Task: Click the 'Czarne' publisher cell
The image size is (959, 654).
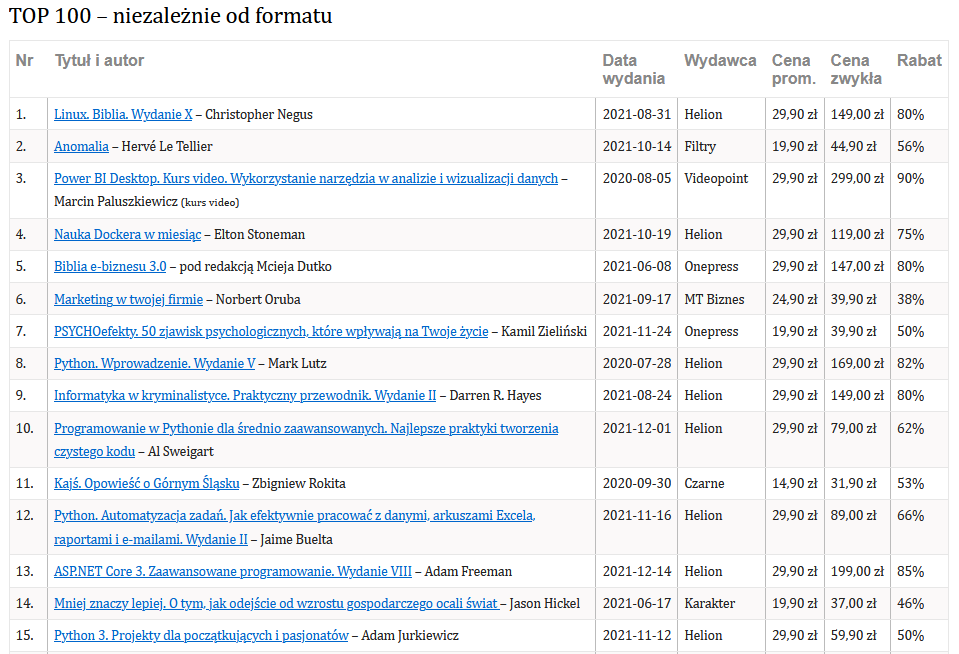Action: (x=704, y=483)
